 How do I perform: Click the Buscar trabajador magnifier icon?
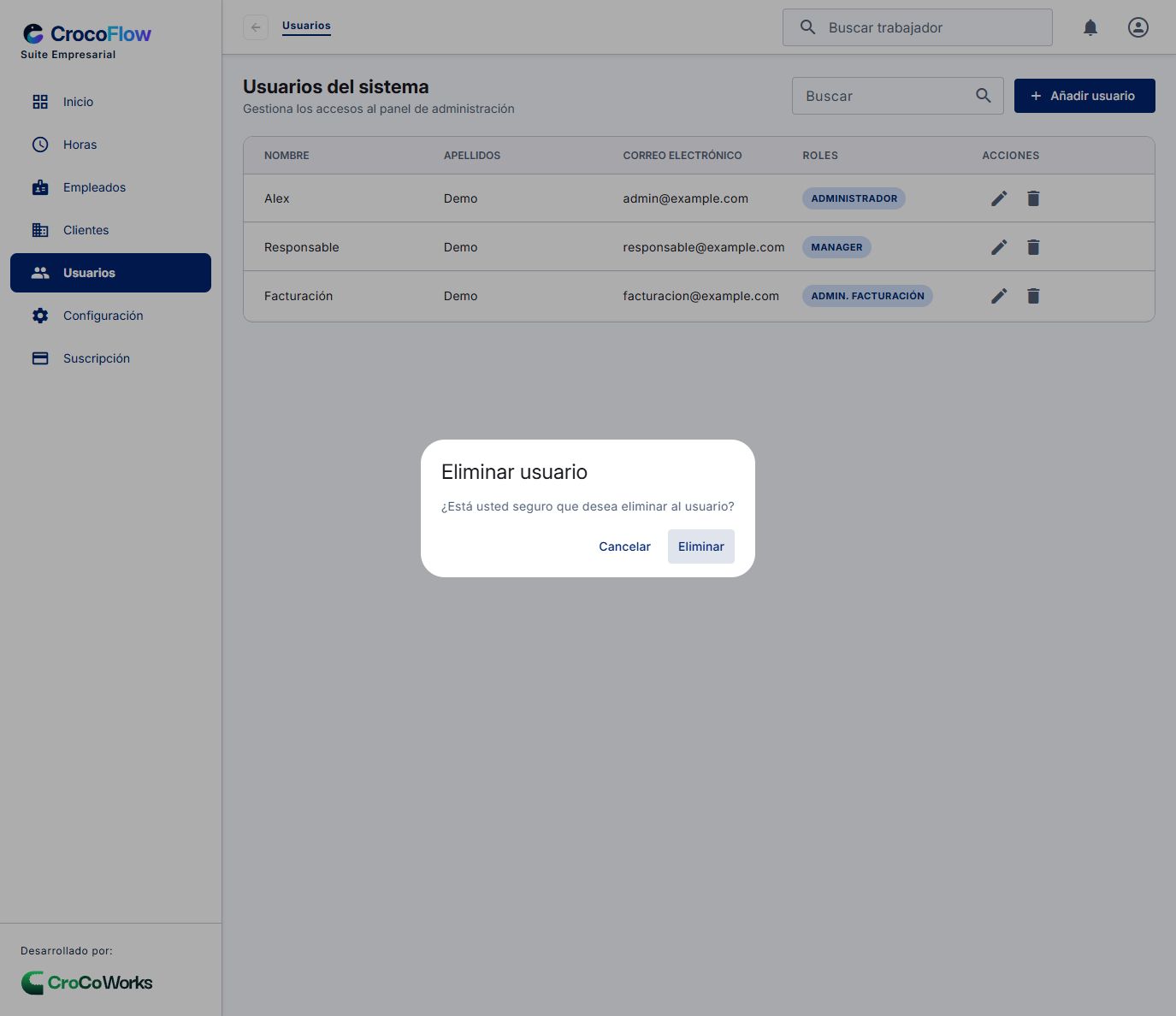click(x=807, y=27)
